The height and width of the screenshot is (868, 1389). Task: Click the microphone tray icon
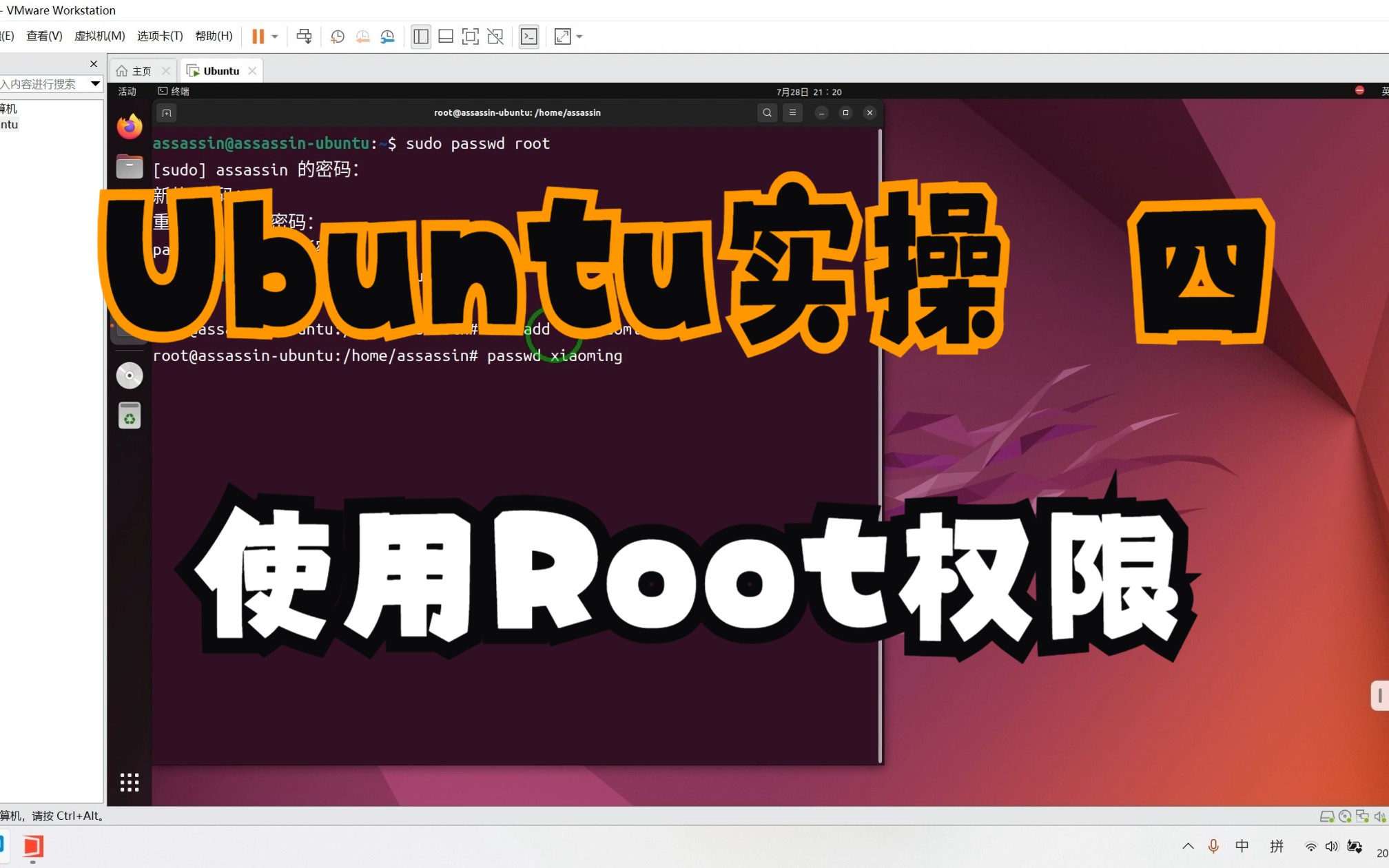1213,846
